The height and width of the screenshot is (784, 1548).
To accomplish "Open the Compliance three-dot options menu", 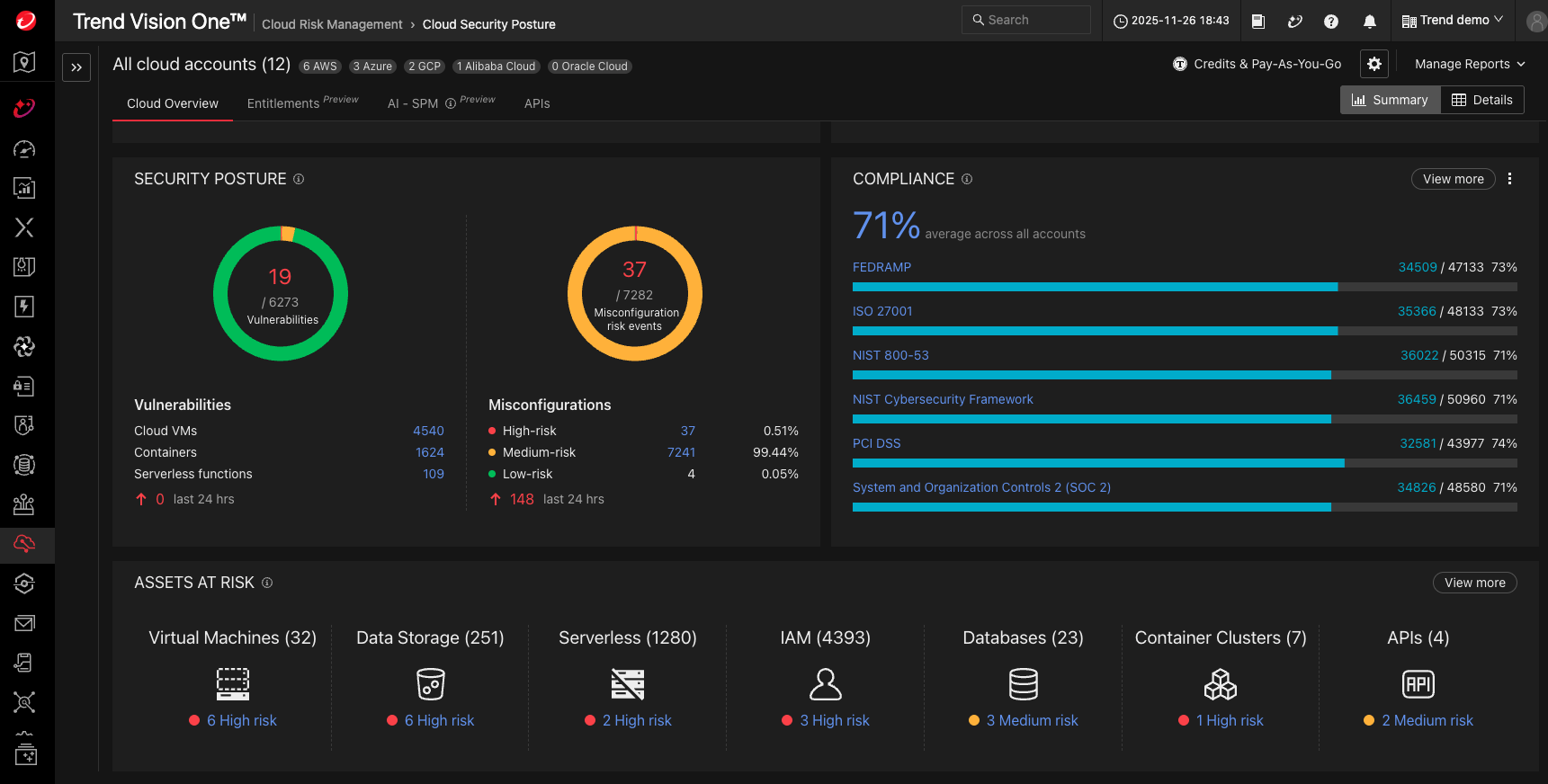I will [x=1509, y=179].
